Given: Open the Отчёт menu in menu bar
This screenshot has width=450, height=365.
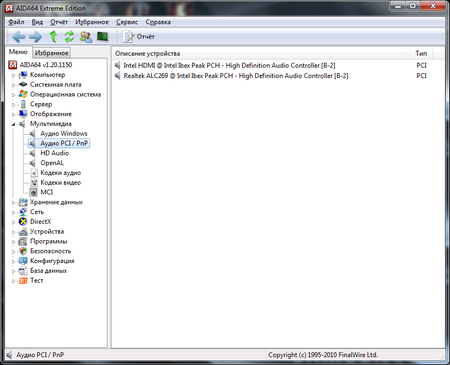Looking at the screenshot, I should pos(59,22).
